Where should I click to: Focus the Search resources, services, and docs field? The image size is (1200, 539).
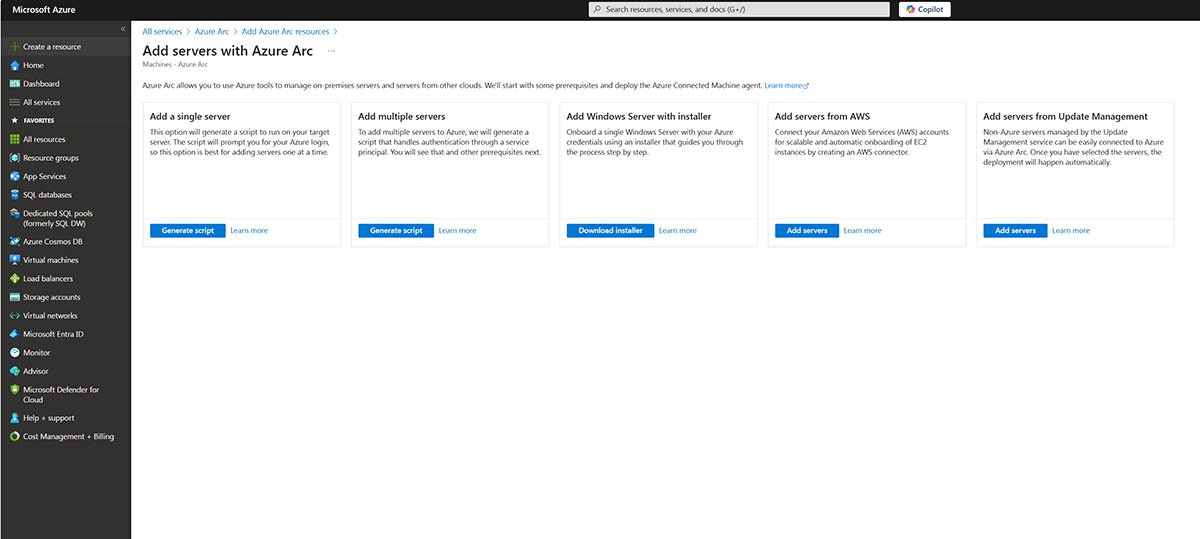(x=740, y=9)
